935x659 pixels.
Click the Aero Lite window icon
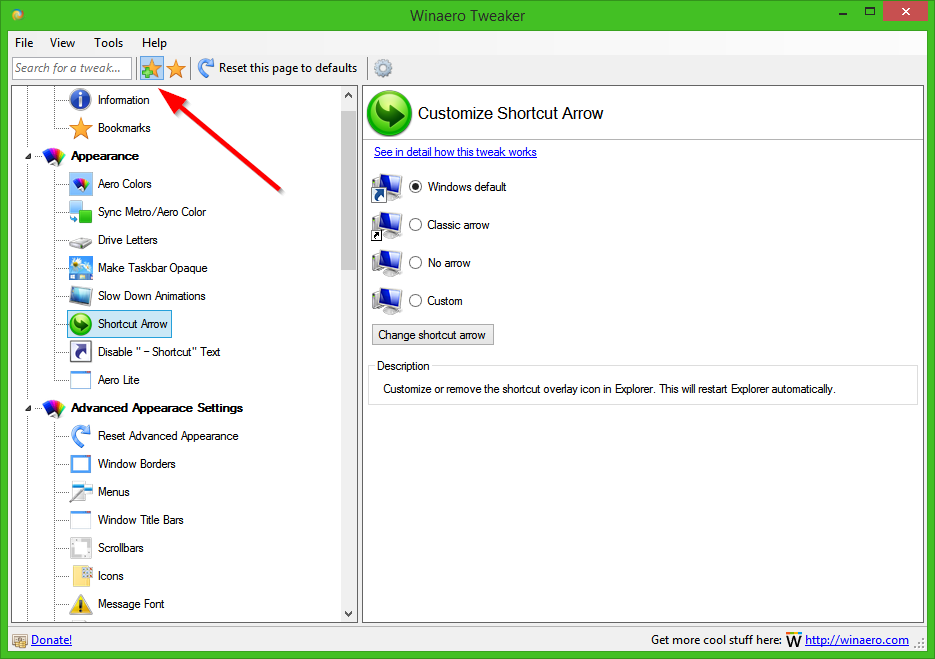coord(81,379)
